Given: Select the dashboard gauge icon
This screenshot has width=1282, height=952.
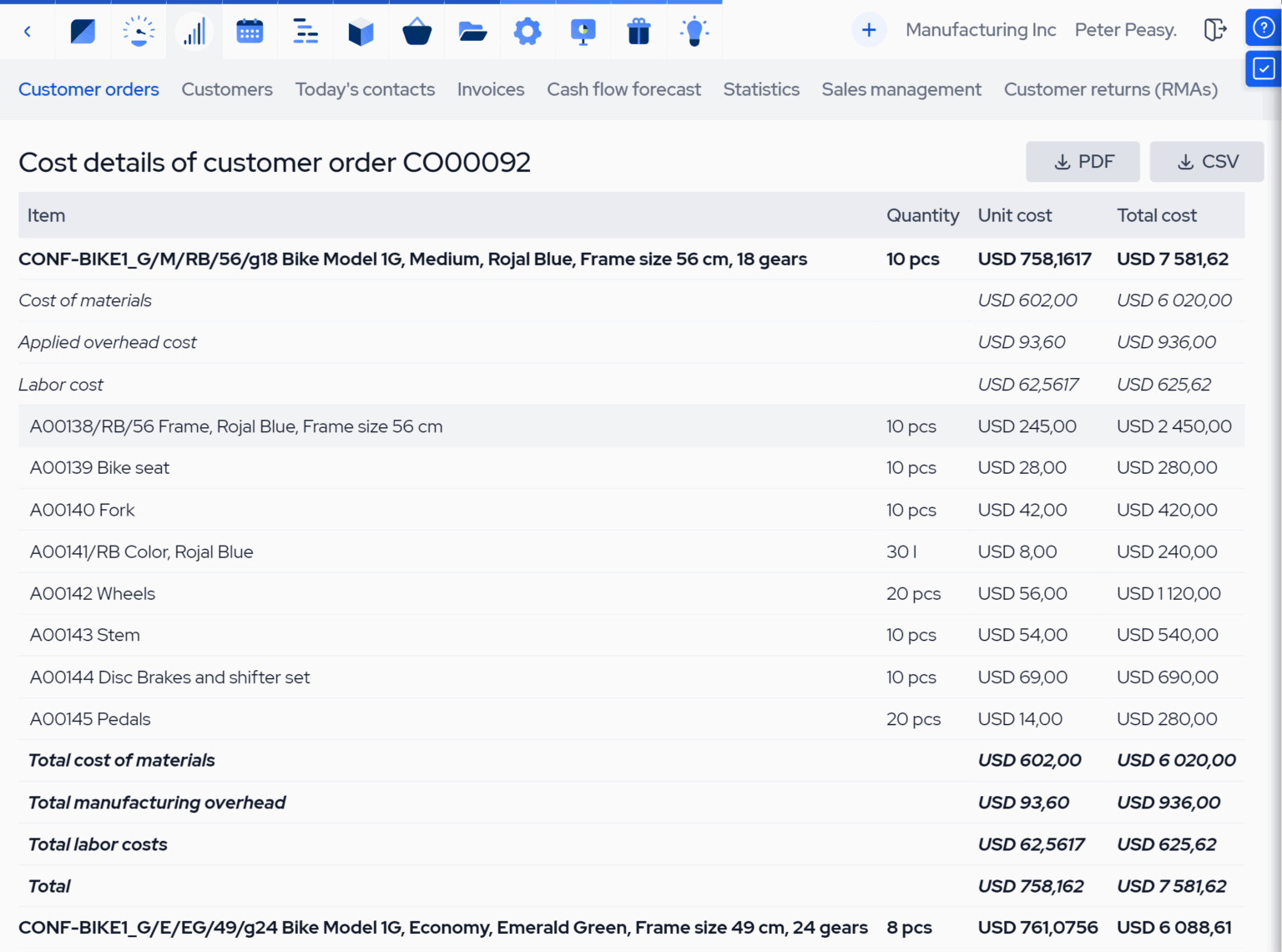Looking at the screenshot, I should pos(139,31).
